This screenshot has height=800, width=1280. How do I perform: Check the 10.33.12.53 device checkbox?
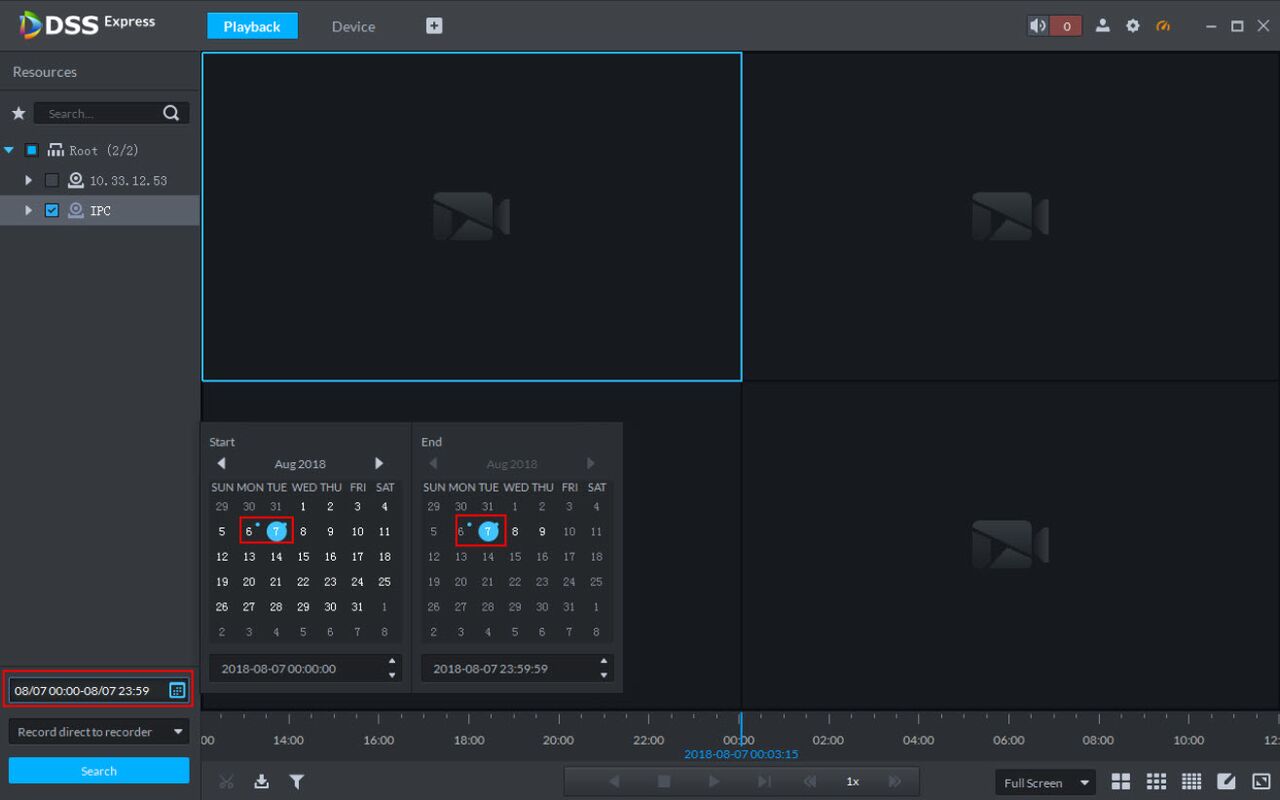pyautogui.click(x=52, y=181)
